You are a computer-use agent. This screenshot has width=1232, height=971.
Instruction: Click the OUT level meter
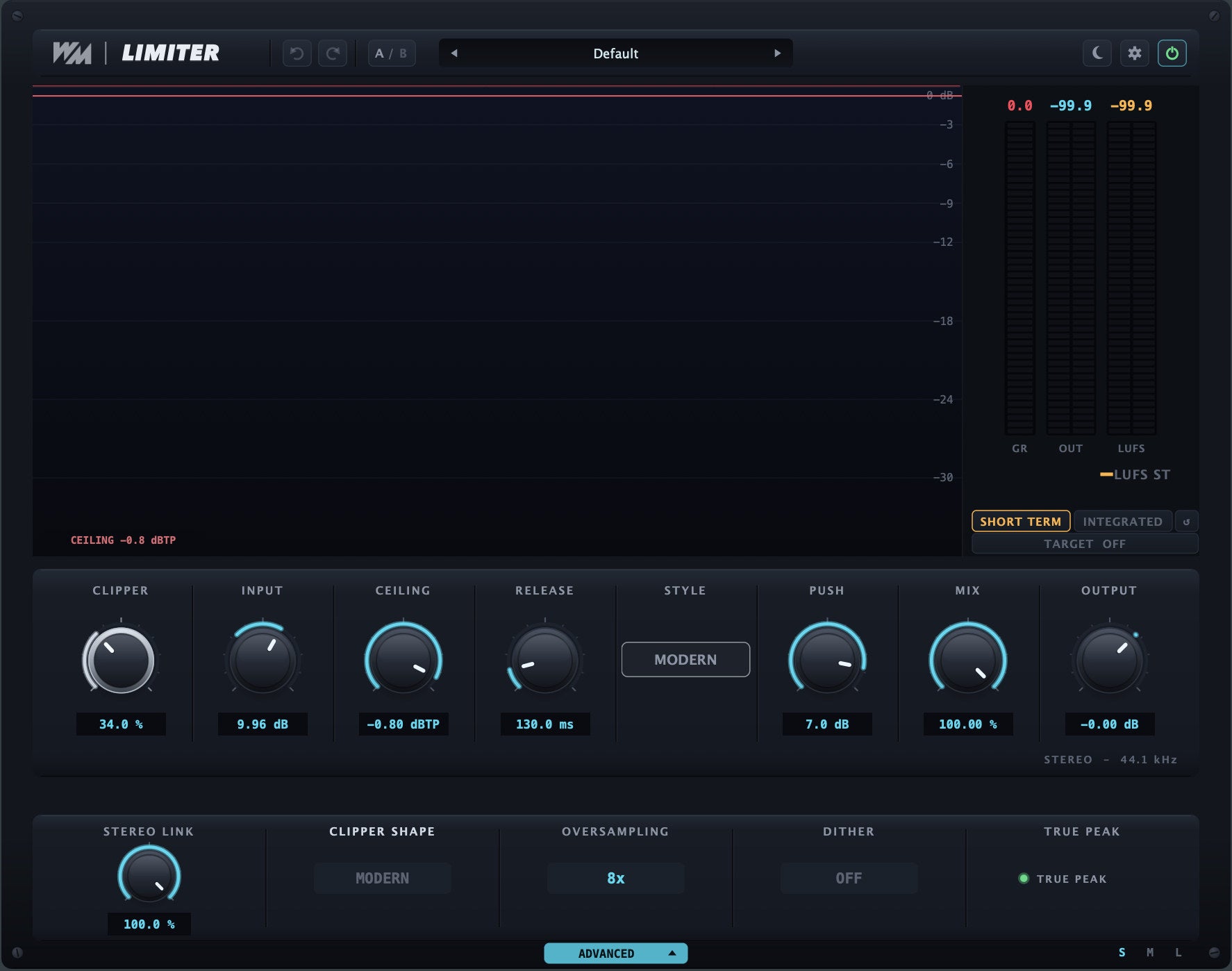[x=1071, y=278]
